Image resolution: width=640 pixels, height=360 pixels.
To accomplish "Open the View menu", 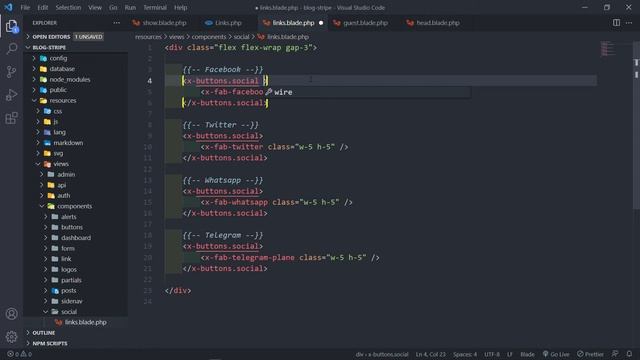I will [95, 7].
